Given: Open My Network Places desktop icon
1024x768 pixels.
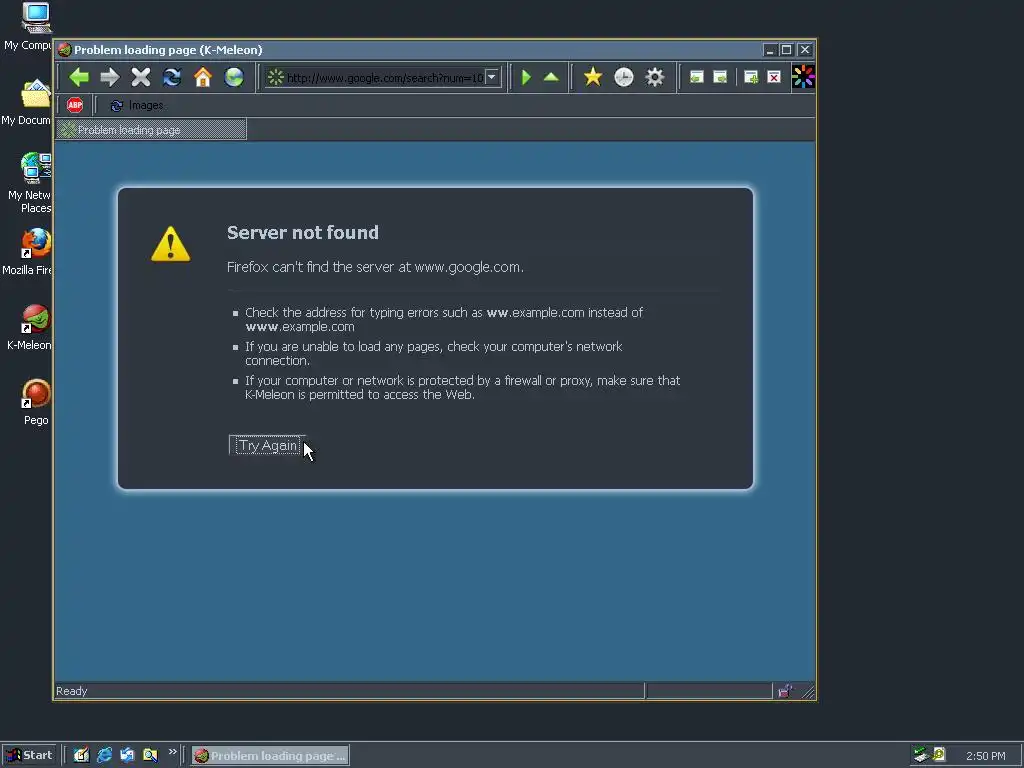Looking at the screenshot, I should [x=35, y=183].
